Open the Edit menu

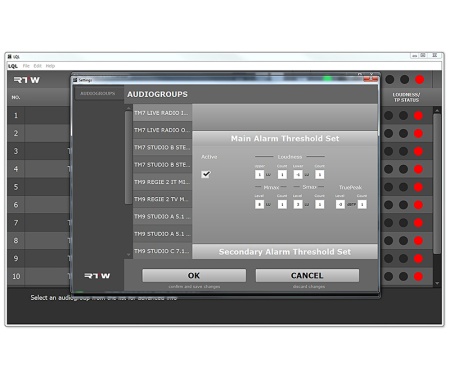click(37, 66)
